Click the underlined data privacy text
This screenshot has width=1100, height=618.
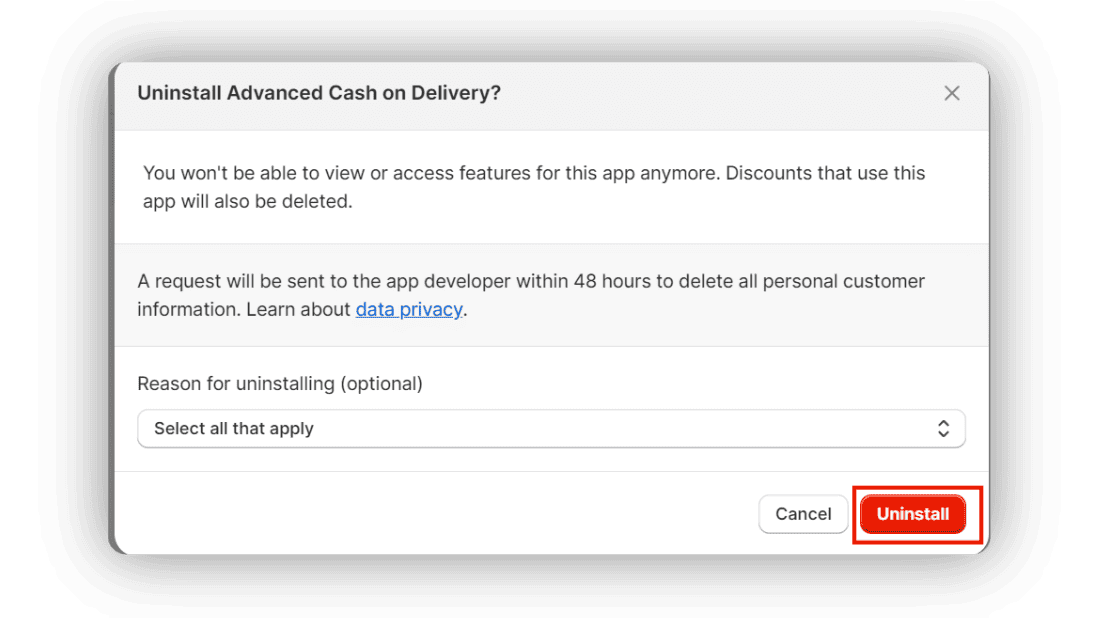(x=408, y=309)
